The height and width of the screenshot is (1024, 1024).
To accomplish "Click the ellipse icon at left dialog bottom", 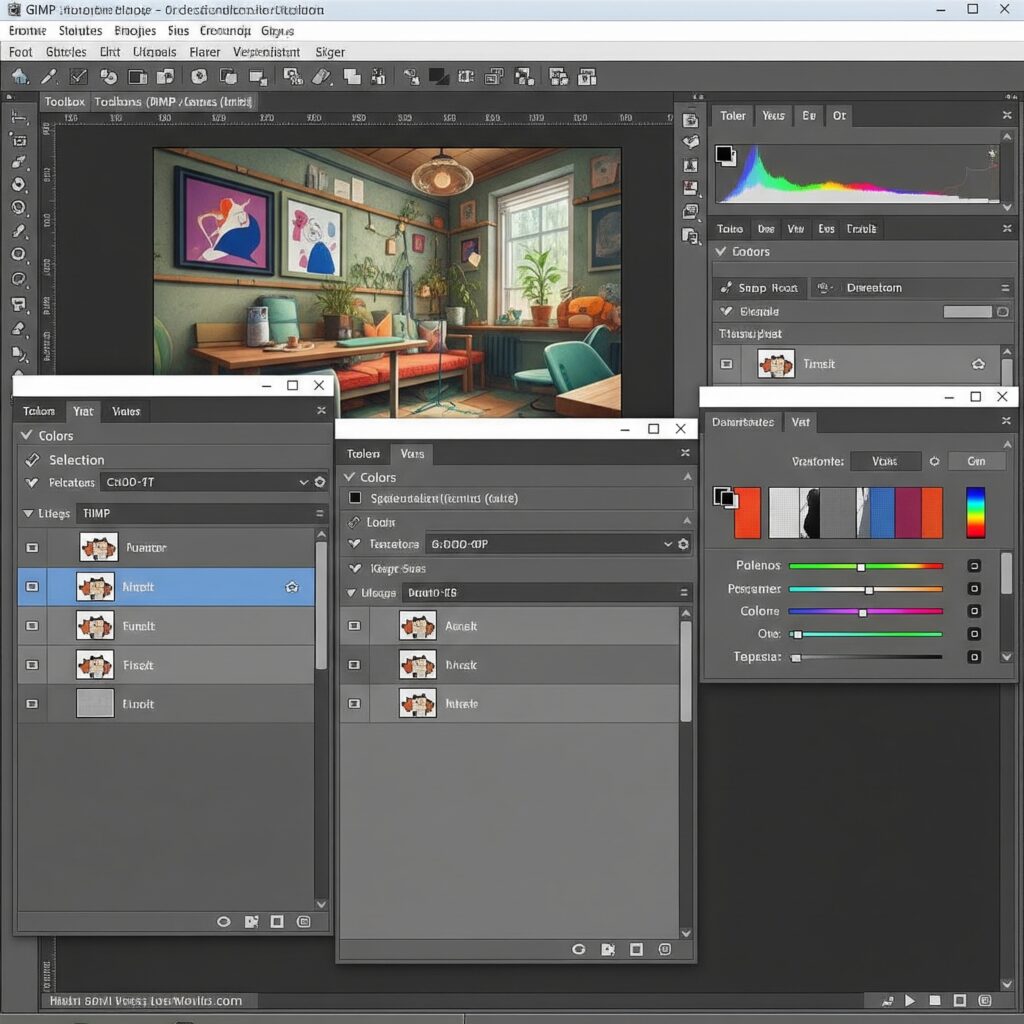I will coord(223,921).
